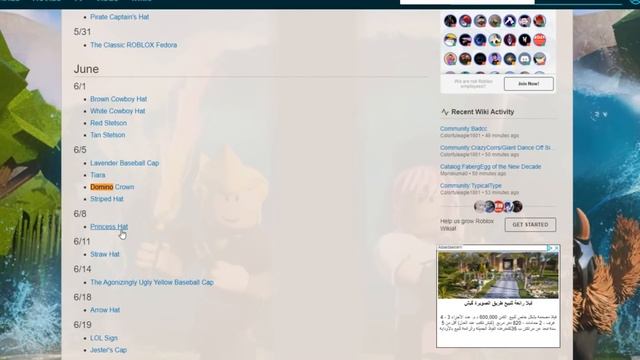Open the White Cowboy Hat link

tap(118, 111)
